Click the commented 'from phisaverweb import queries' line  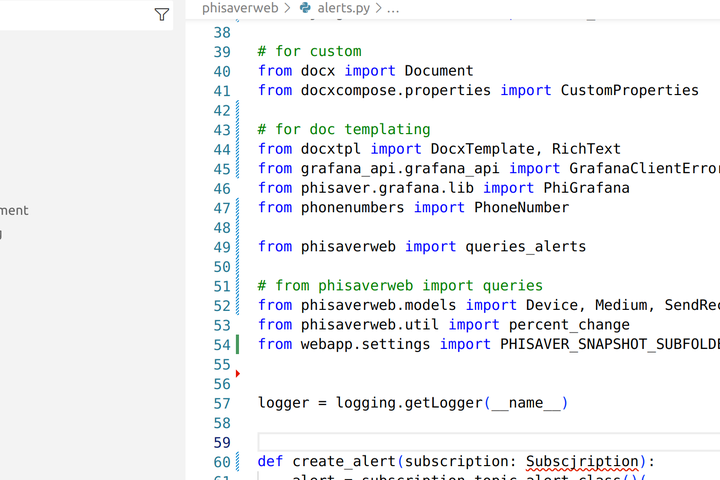(400, 286)
